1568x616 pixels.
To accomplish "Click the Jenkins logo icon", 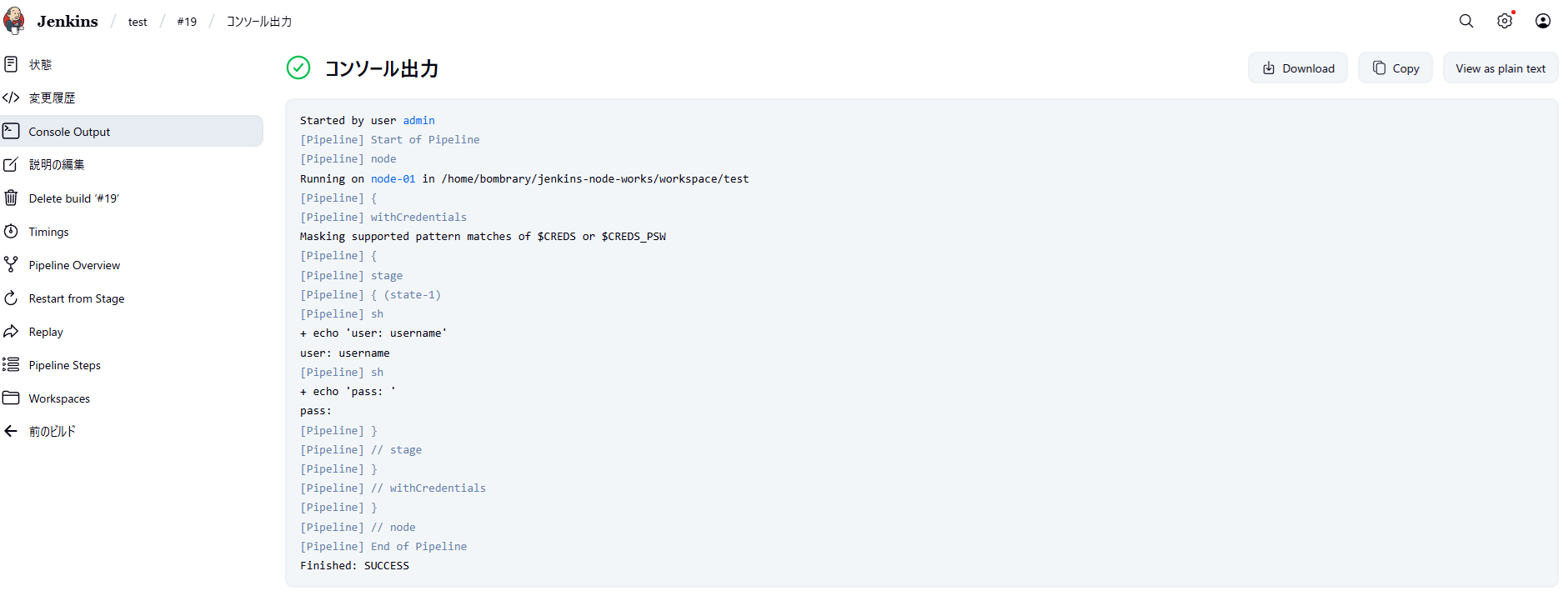I will click(14, 21).
